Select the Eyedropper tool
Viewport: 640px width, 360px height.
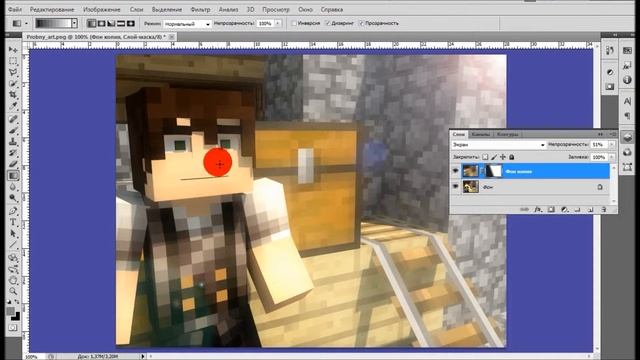[13, 106]
